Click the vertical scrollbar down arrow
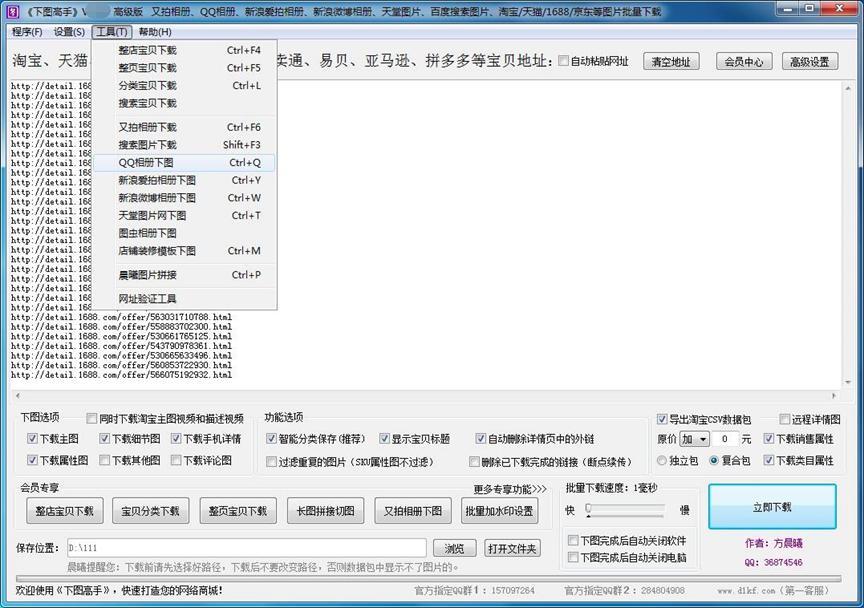The width and height of the screenshot is (864, 608). (x=847, y=383)
